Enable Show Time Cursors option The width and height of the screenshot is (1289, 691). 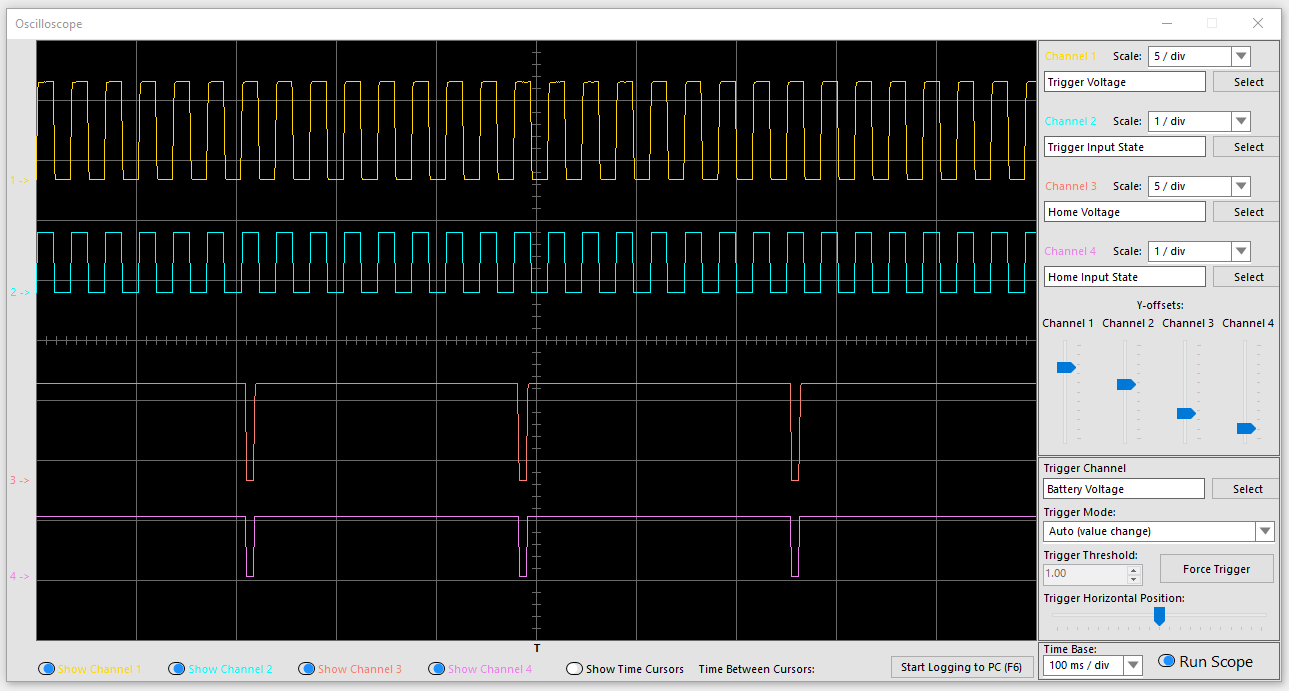point(574,669)
